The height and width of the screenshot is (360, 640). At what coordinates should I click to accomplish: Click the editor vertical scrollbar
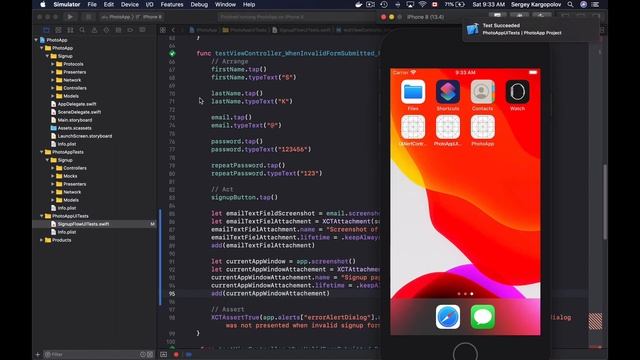point(605,202)
